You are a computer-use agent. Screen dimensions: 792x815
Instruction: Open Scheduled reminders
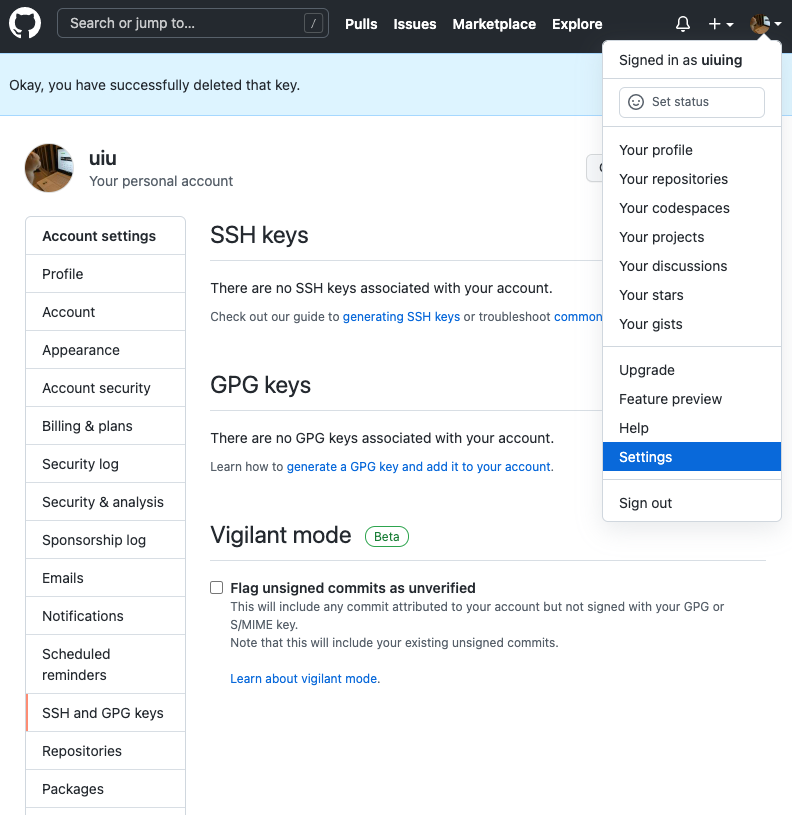(x=105, y=664)
